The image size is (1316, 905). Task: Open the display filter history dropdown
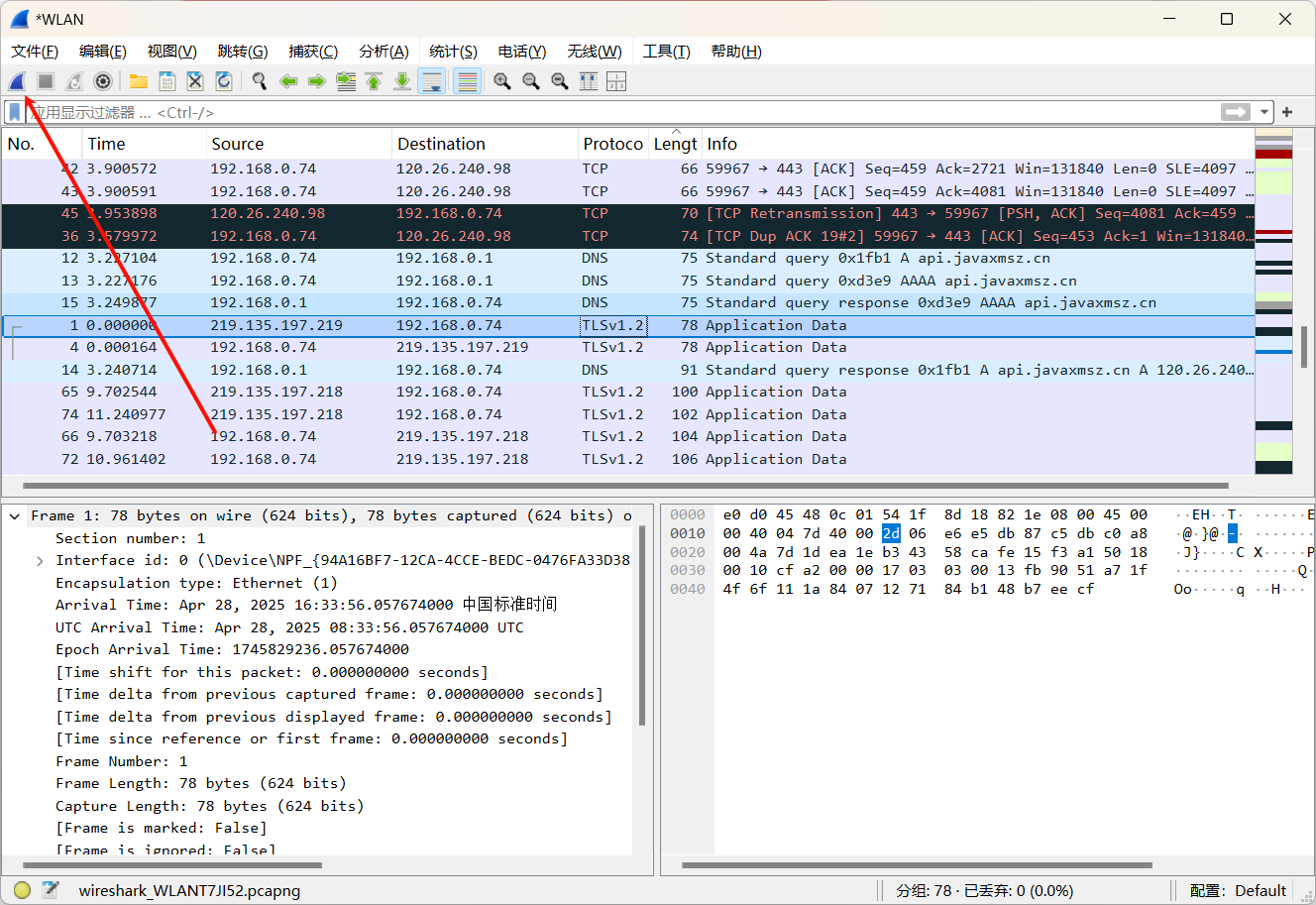(1264, 112)
